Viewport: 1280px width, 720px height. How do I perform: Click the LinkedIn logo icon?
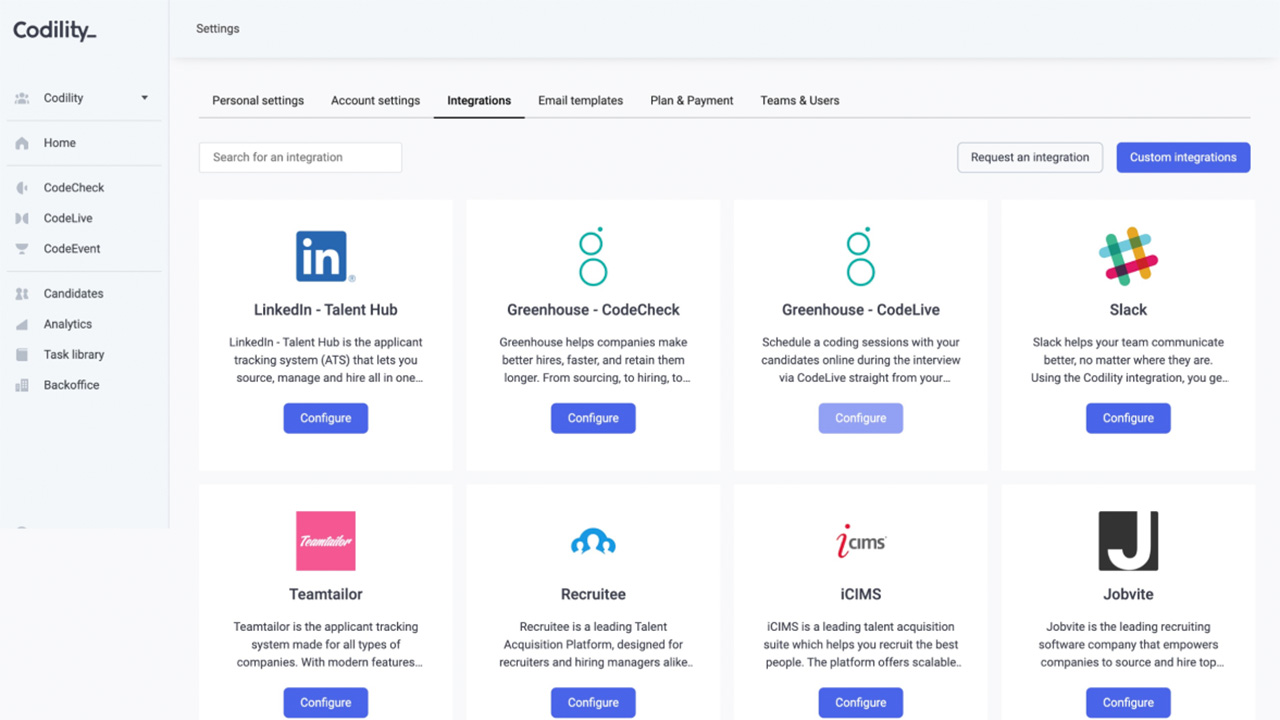tap(325, 257)
